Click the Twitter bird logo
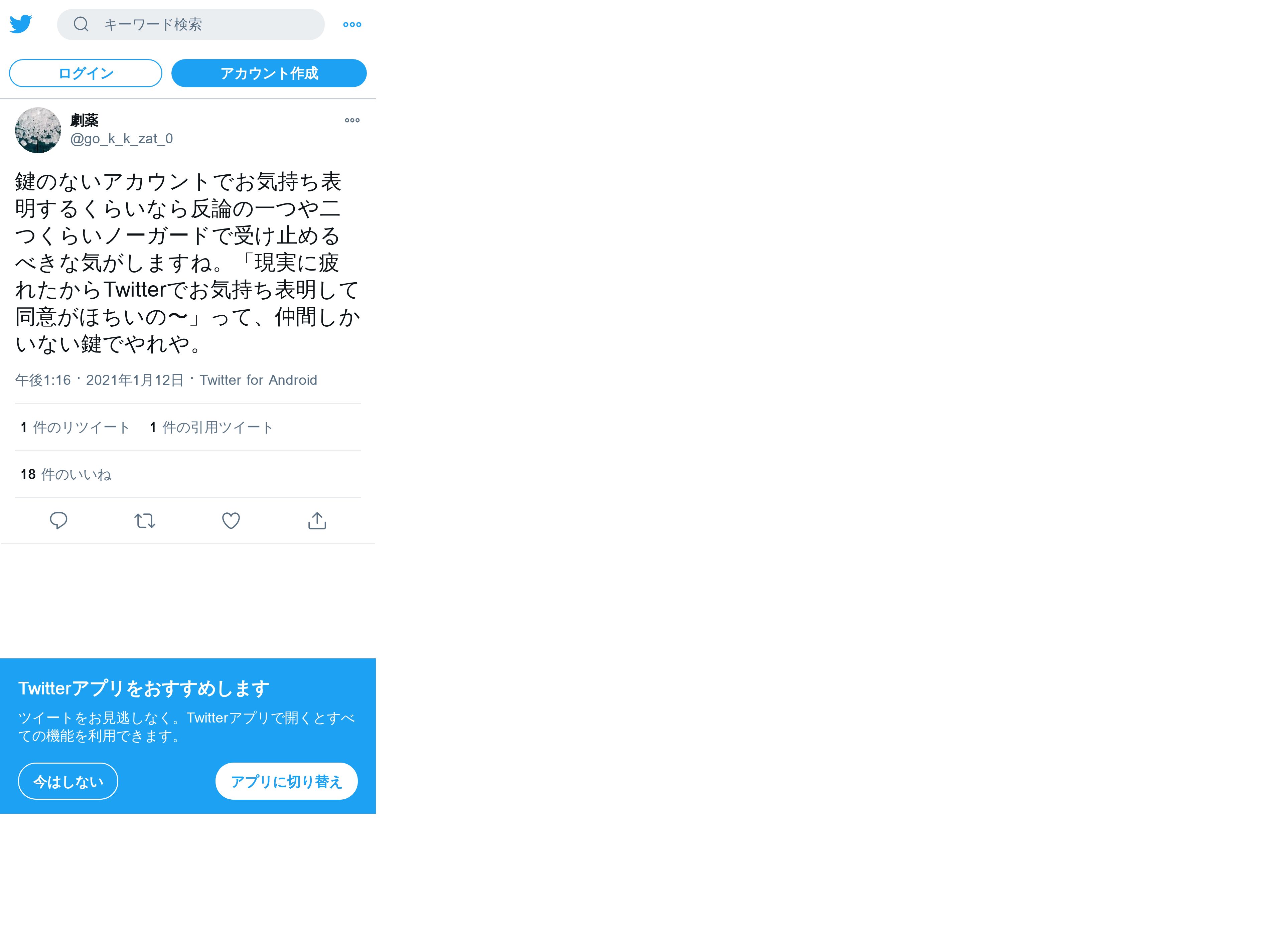The image size is (1287, 952). tap(21, 24)
